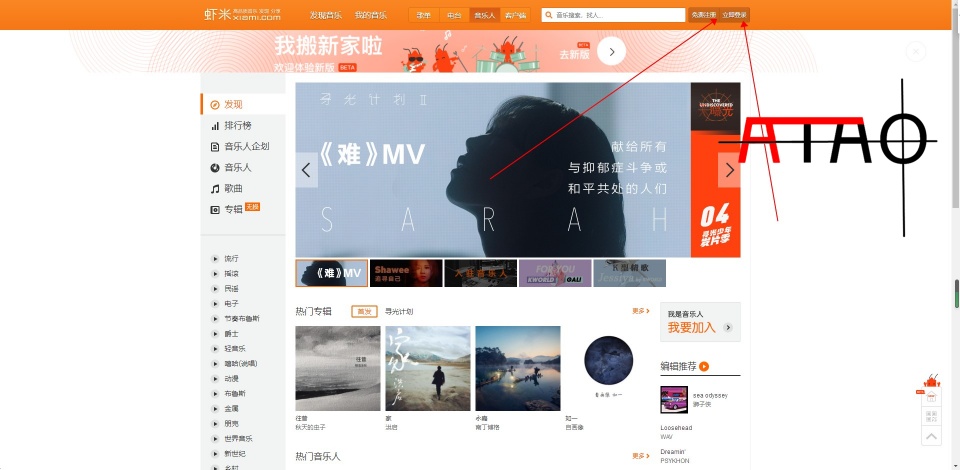
Task: Select the 入驻音乐人 carousel thumbnail
Action: [x=481, y=273]
